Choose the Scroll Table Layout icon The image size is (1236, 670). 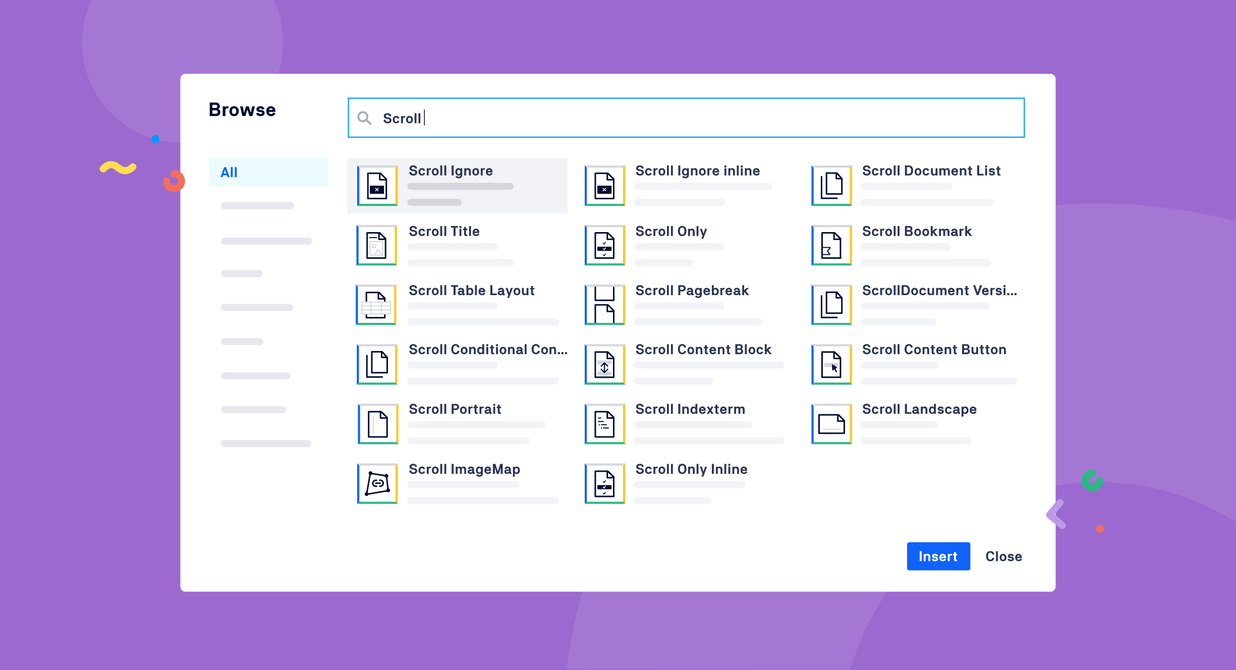[377, 305]
